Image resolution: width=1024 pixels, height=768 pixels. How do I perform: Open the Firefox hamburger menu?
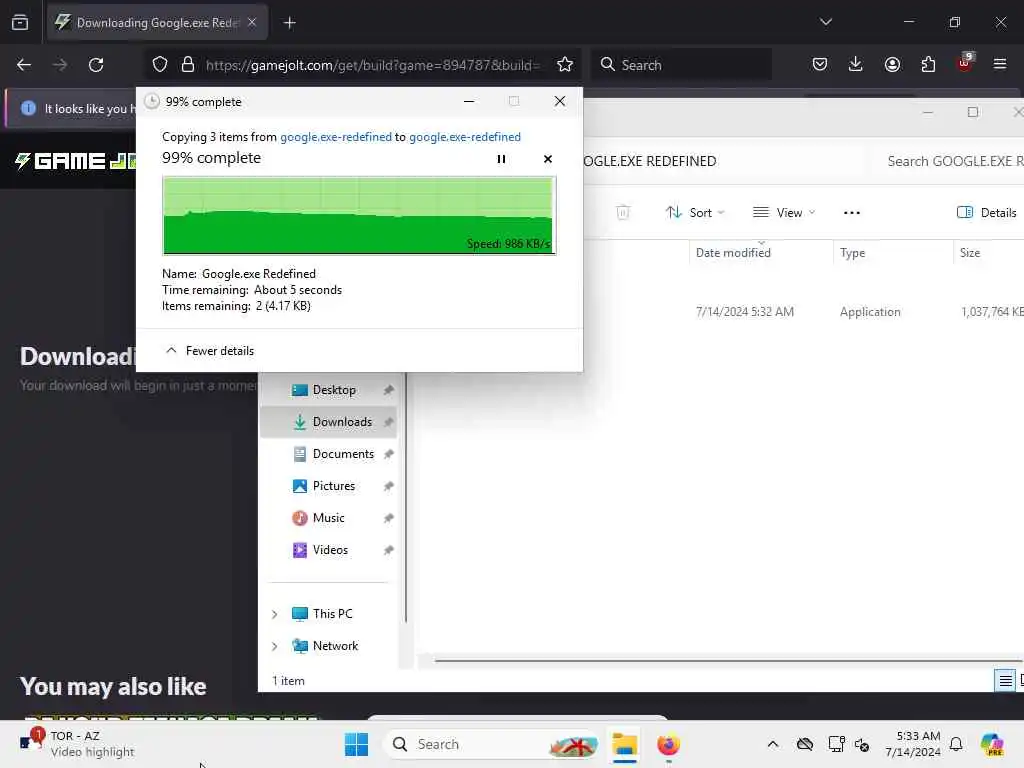tap(1000, 65)
